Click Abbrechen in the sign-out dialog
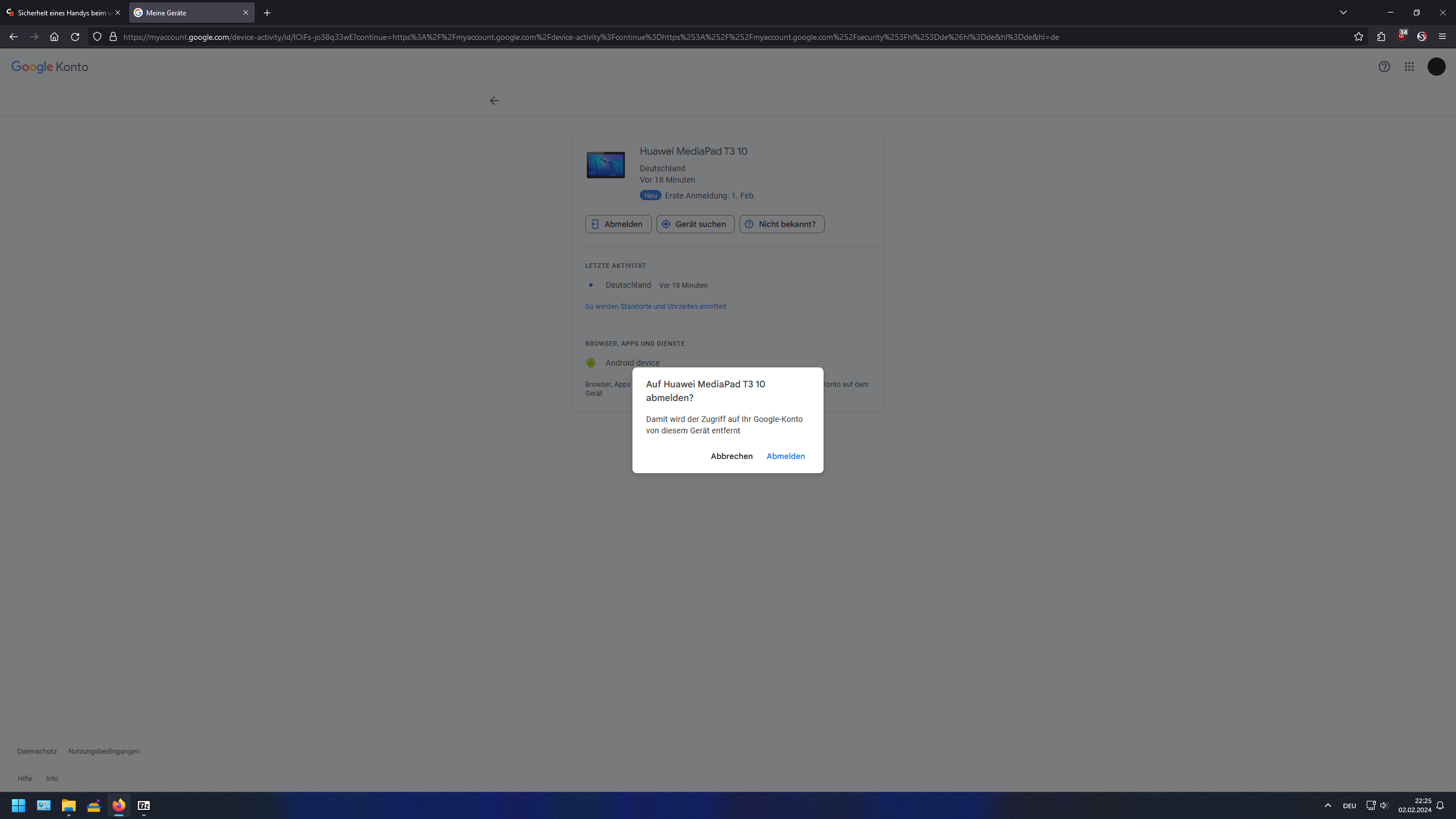This screenshot has height=819, width=1456. [731, 456]
